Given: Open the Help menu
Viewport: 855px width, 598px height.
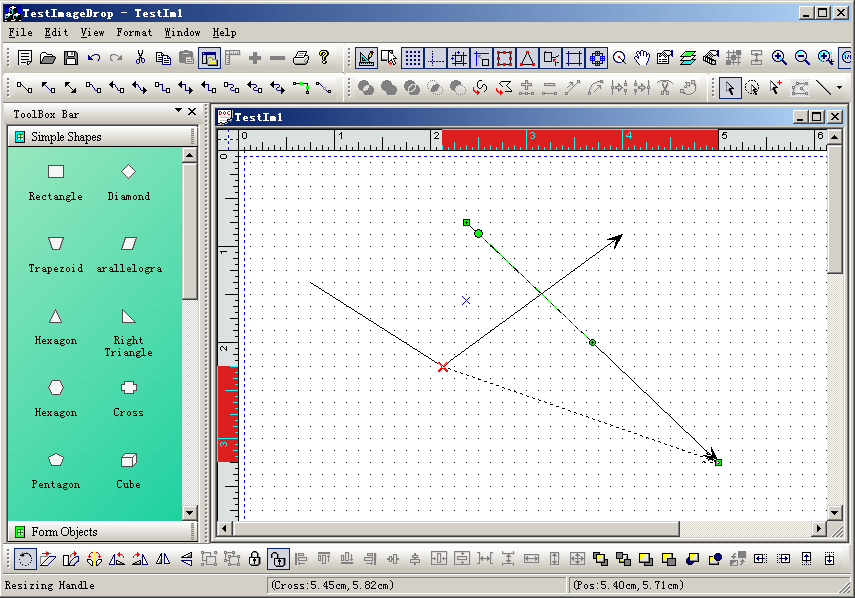Looking at the screenshot, I should coord(224,33).
